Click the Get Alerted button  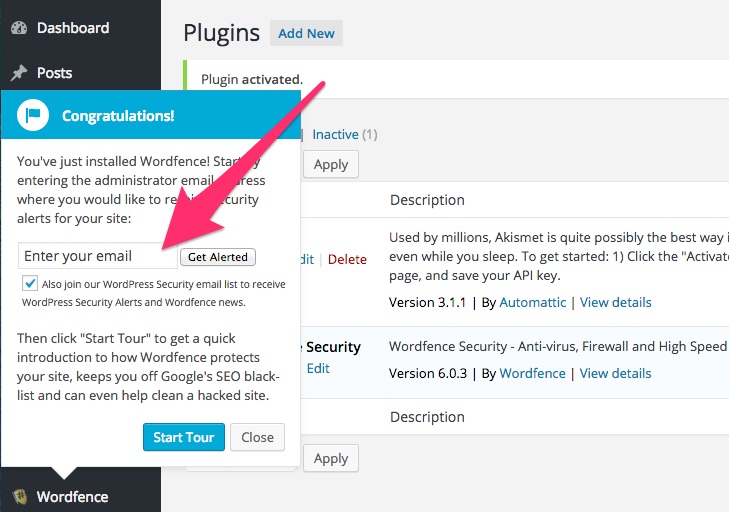click(218, 257)
